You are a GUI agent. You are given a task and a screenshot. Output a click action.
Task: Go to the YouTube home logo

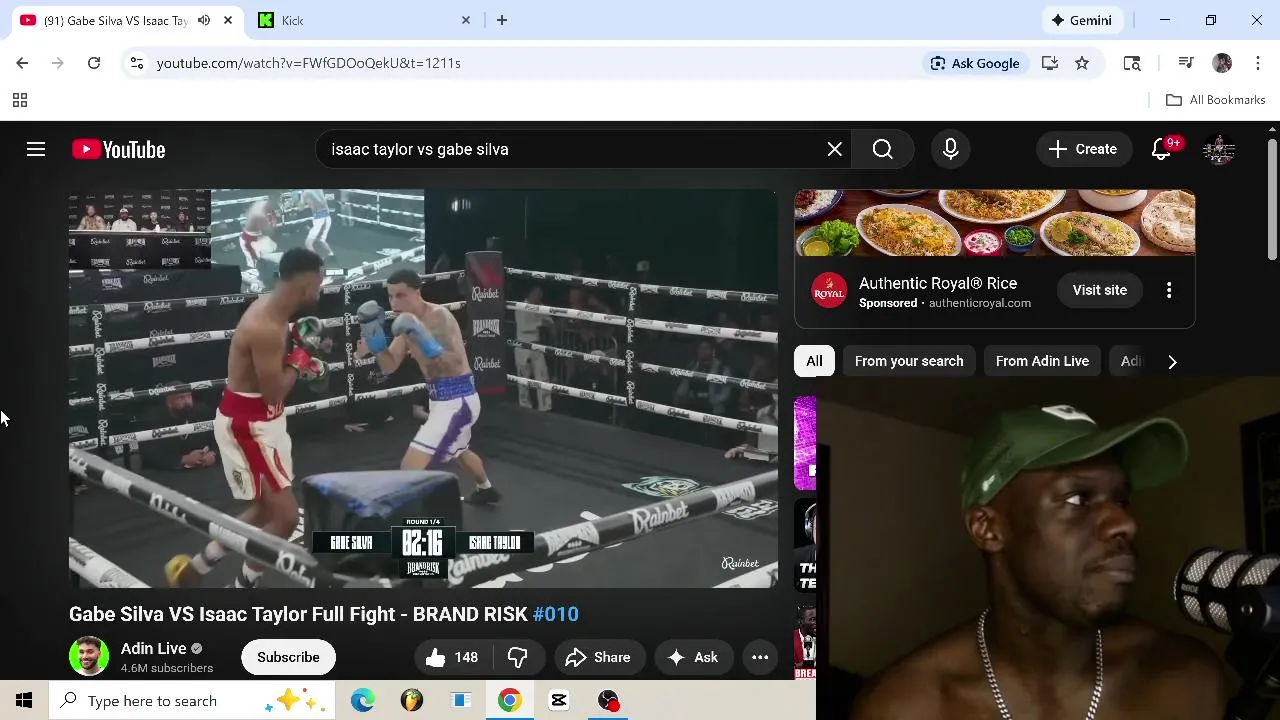pyautogui.click(x=118, y=149)
